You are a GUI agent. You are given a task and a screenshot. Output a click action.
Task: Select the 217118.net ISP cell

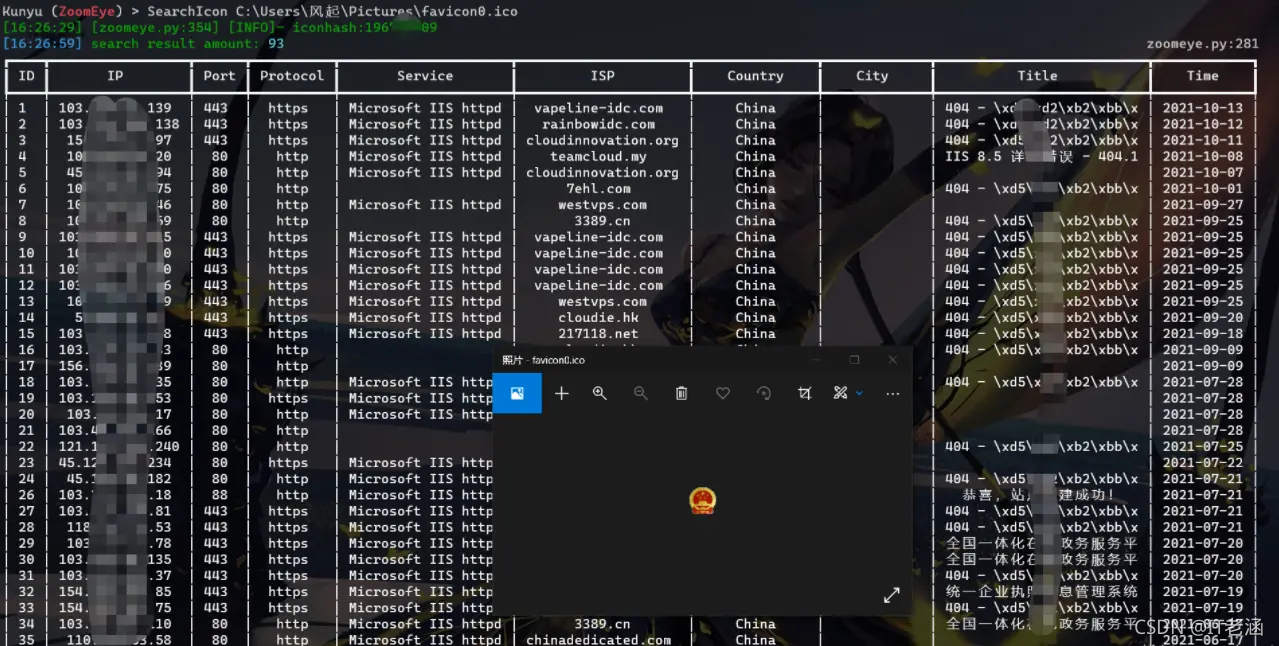click(598, 334)
